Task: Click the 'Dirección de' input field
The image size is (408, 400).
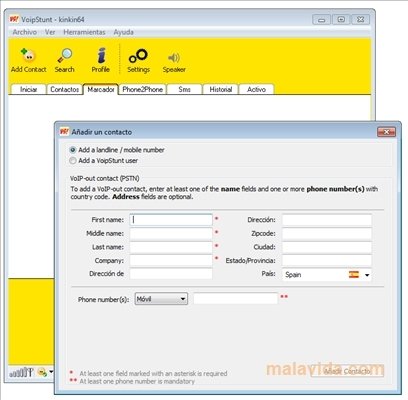Action: (171, 274)
